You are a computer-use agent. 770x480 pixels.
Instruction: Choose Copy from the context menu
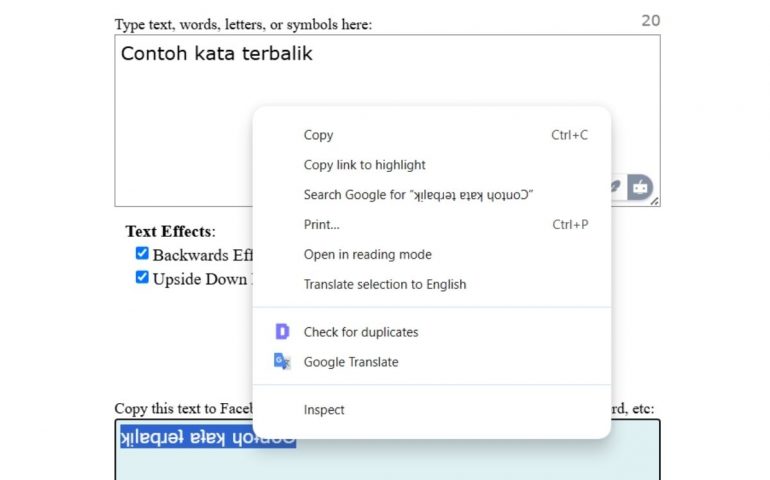pyautogui.click(x=318, y=135)
